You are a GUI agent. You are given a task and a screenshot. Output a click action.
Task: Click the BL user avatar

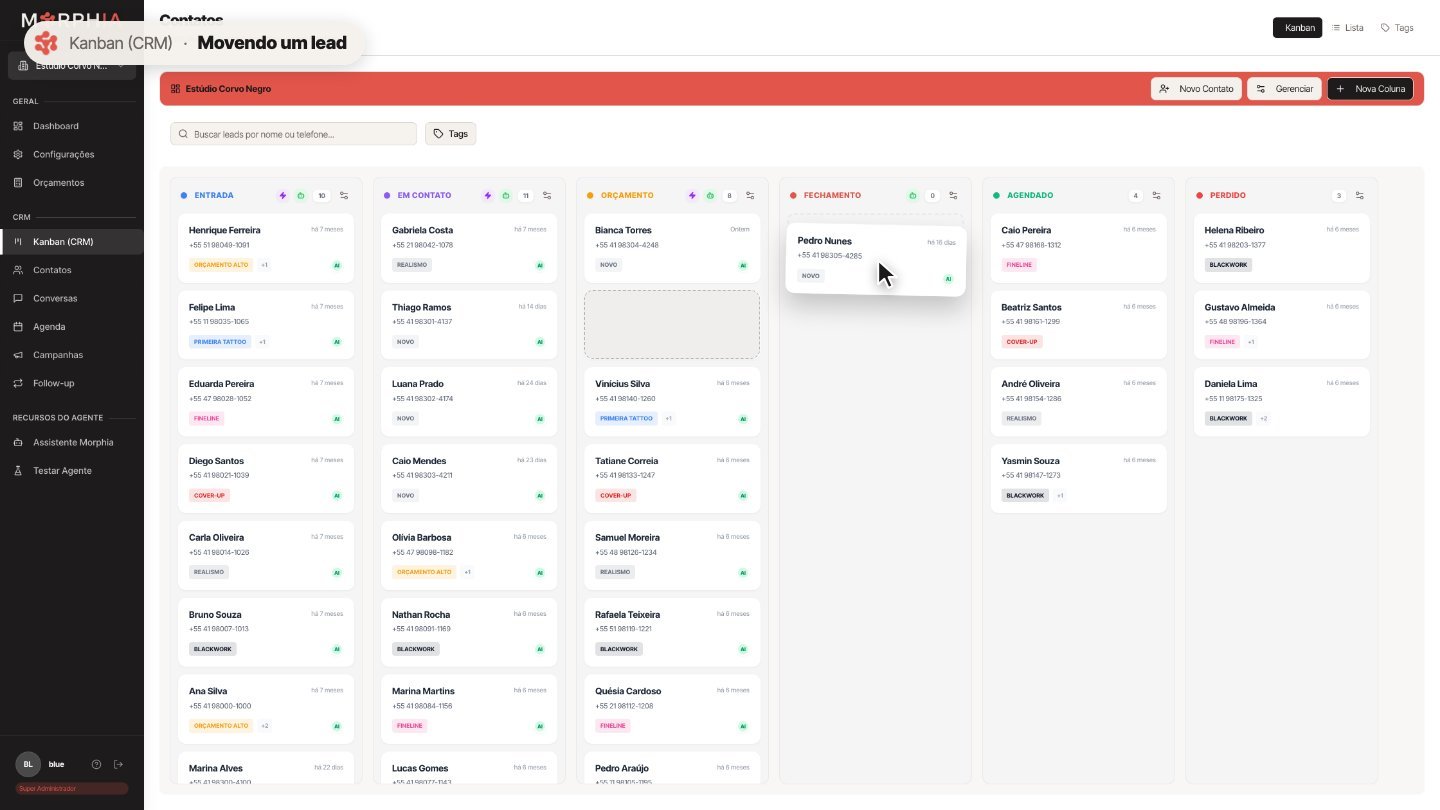(x=28, y=764)
